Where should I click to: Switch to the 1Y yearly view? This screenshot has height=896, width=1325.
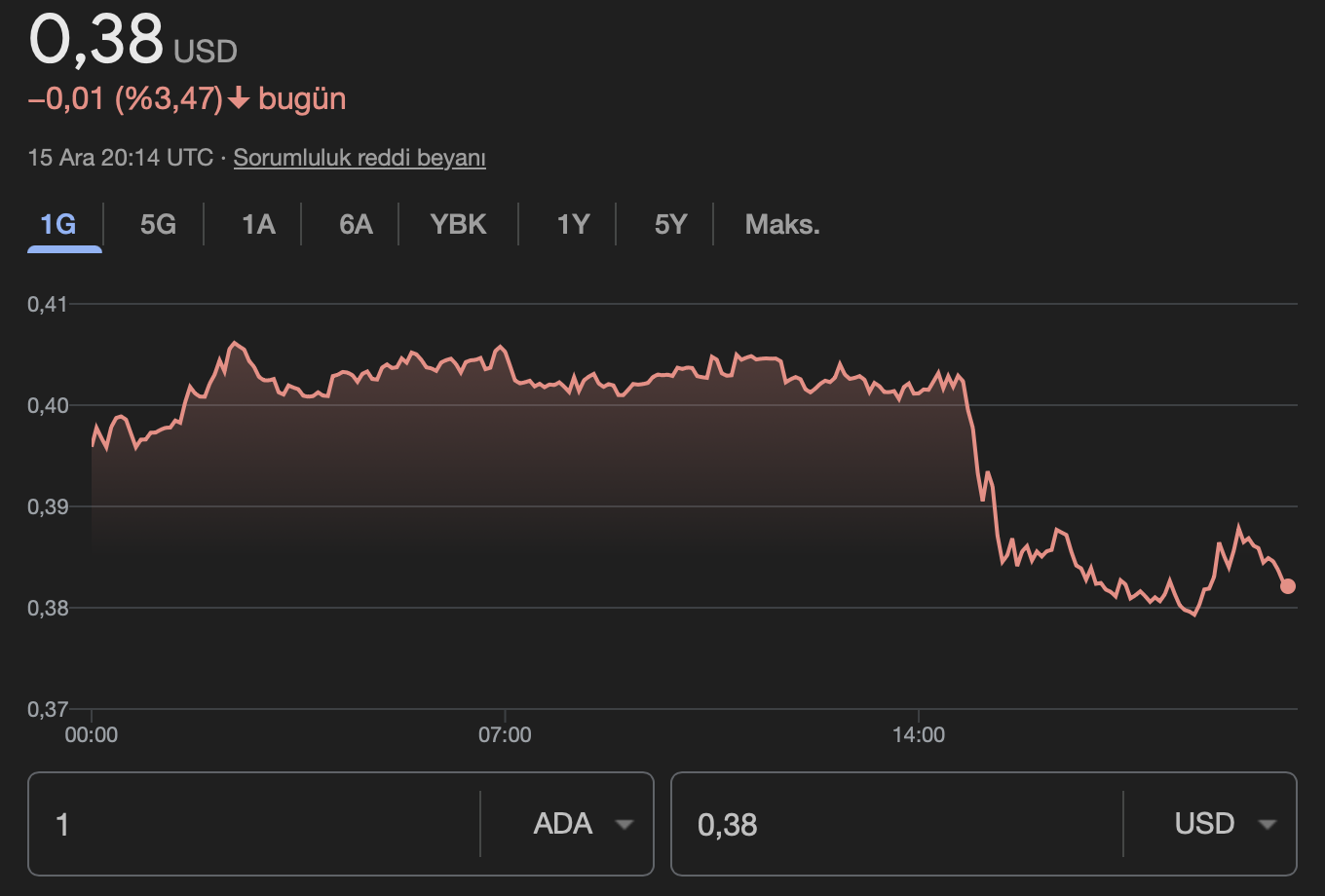click(x=573, y=225)
